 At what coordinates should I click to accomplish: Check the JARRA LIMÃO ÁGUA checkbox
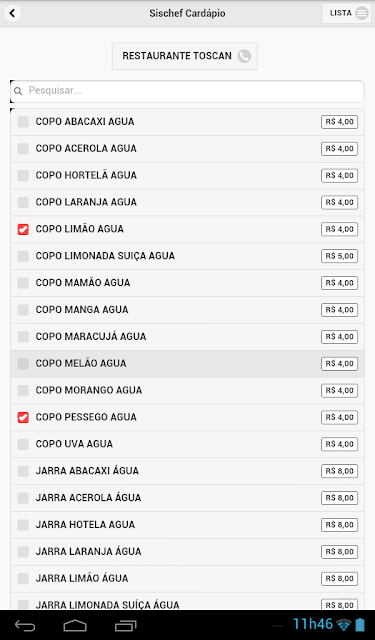click(23, 578)
